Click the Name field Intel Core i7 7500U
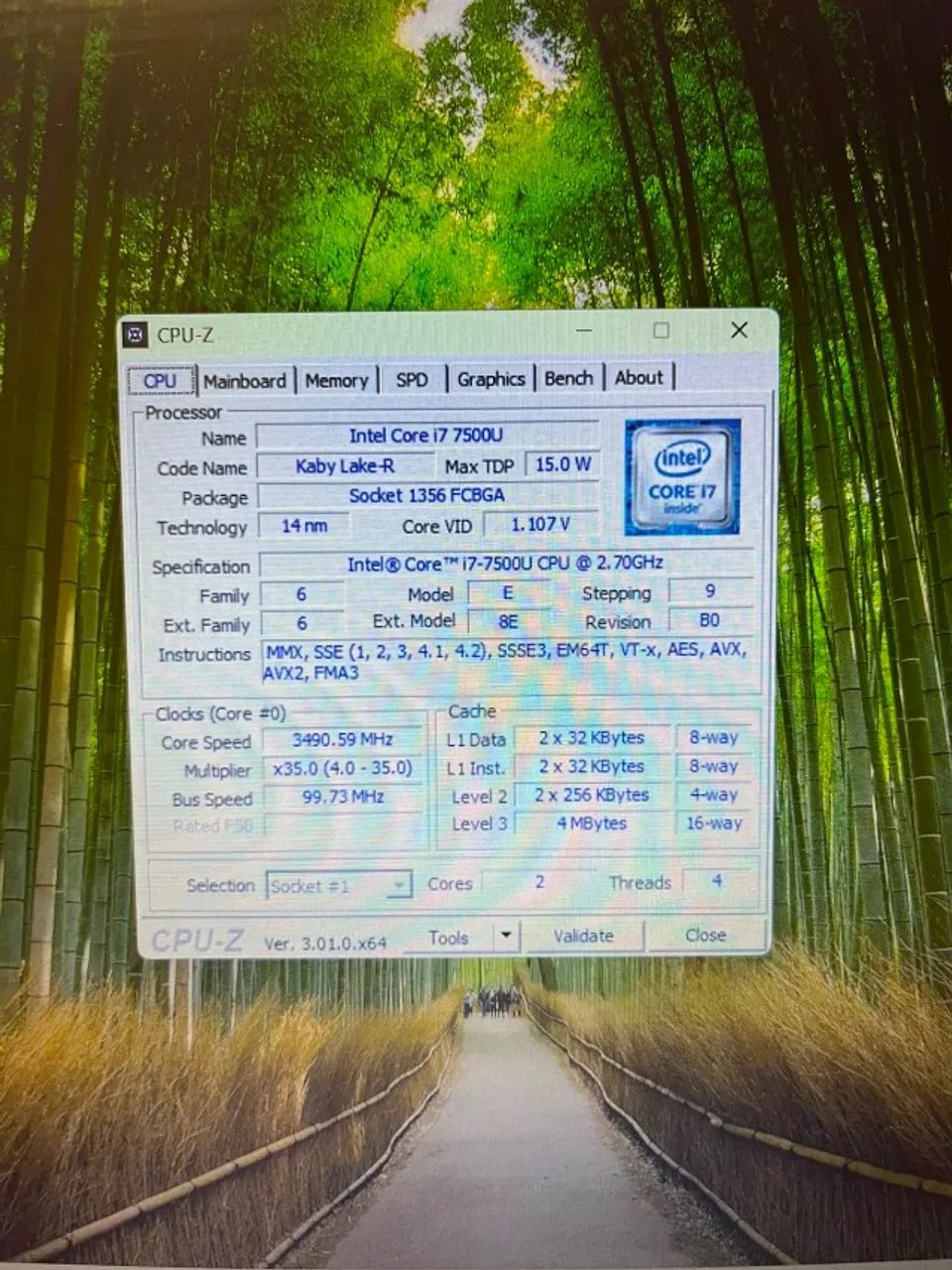Screen dimensions: 952x1270 tap(427, 436)
